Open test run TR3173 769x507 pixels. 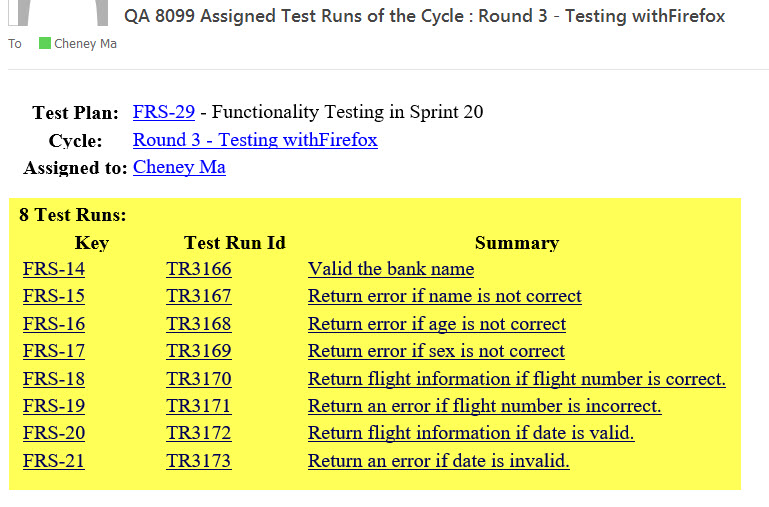pyautogui.click(x=198, y=461)
